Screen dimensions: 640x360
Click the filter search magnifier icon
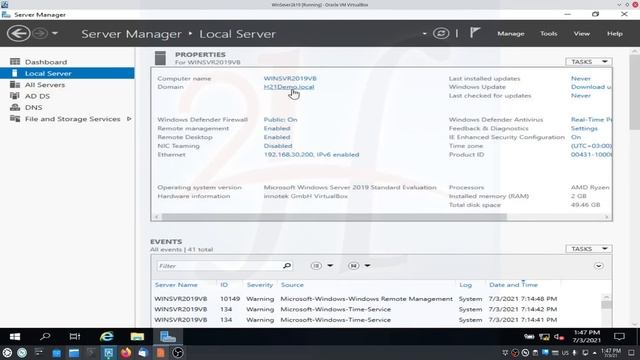pos(287,266)
